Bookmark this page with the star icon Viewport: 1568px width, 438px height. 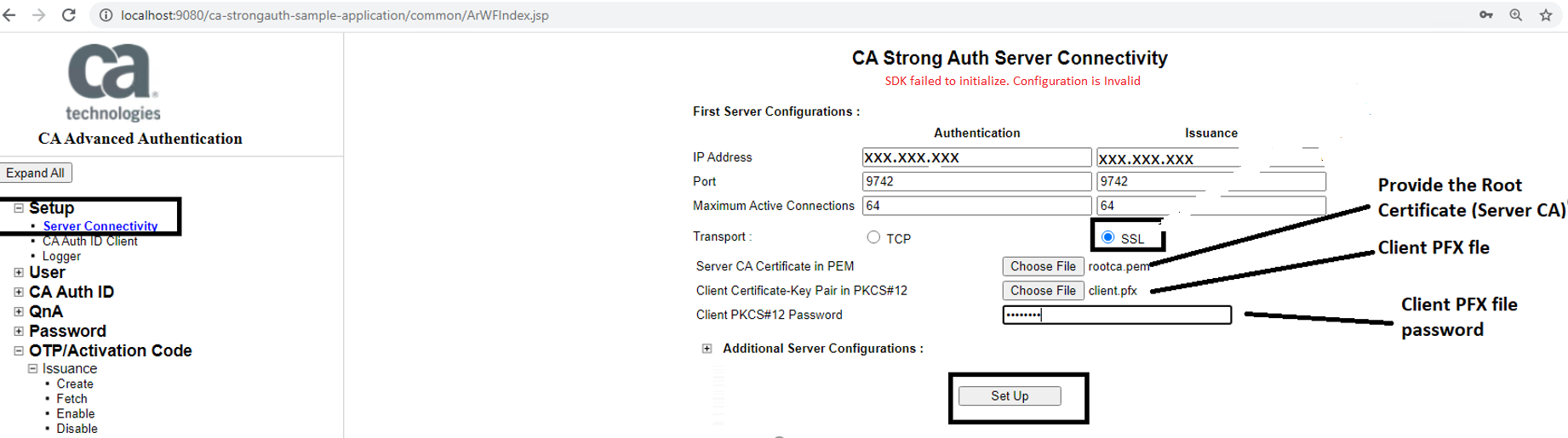coord(1546,15)
